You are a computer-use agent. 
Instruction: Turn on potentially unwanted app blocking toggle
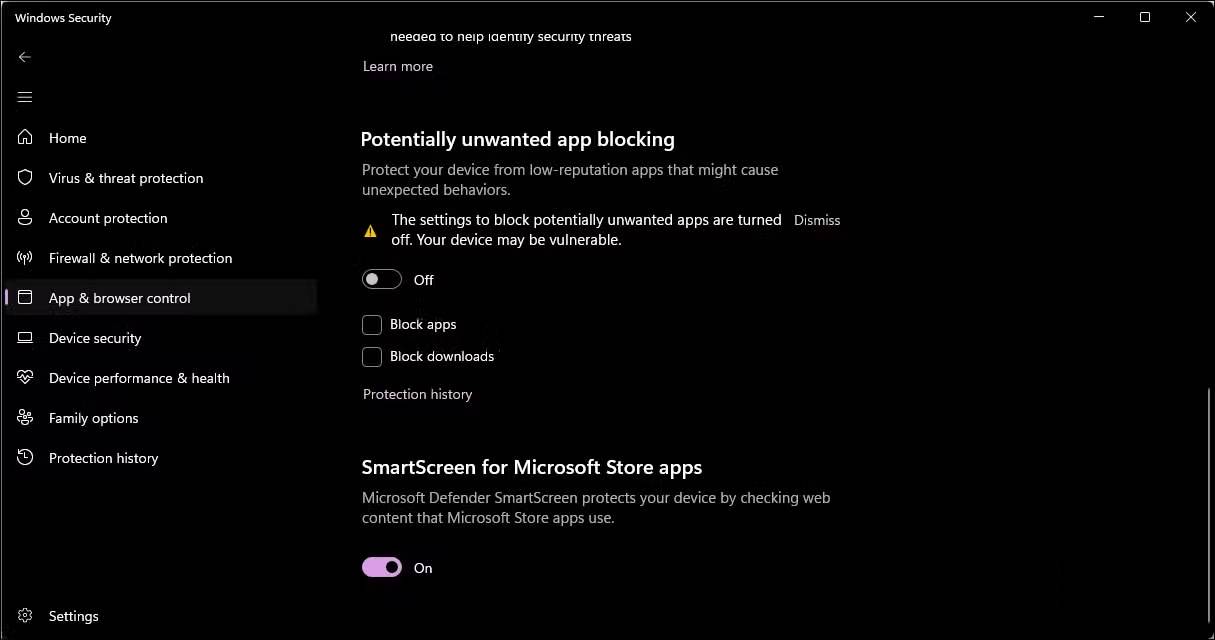[382, 280]
